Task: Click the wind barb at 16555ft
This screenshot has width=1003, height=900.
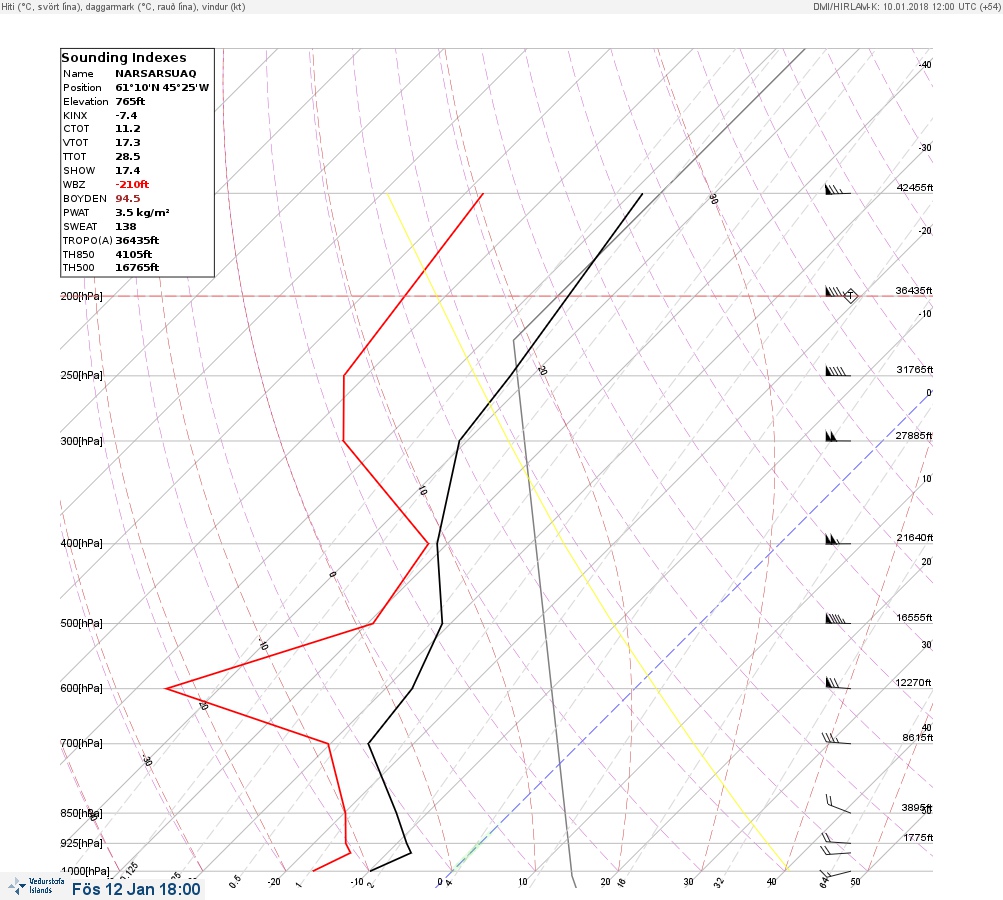Action: point(837,619)
